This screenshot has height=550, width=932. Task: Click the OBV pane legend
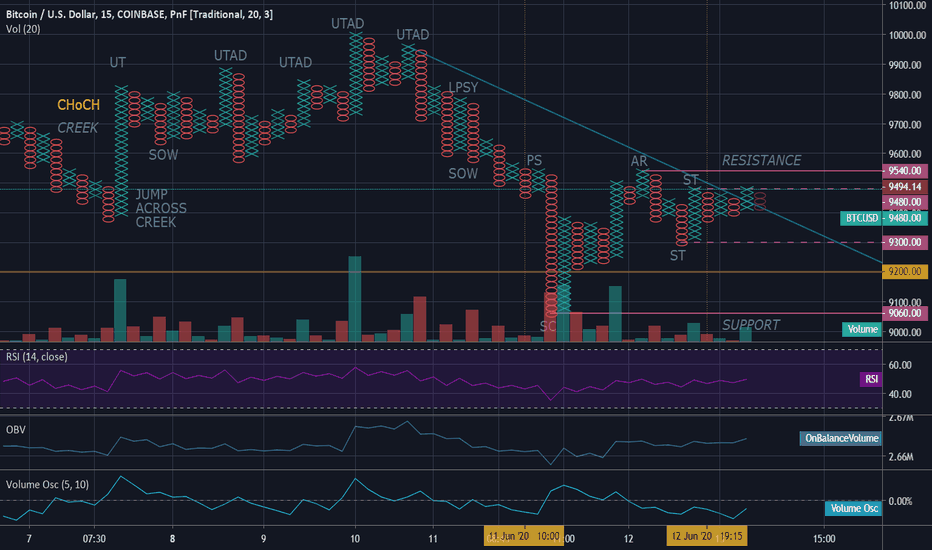[15, 429]
